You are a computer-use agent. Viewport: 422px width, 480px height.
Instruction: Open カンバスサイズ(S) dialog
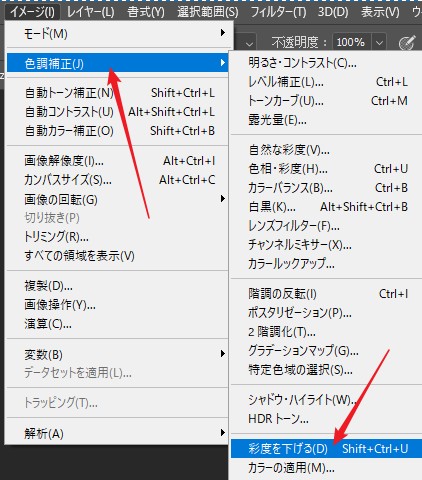[117, 180]
